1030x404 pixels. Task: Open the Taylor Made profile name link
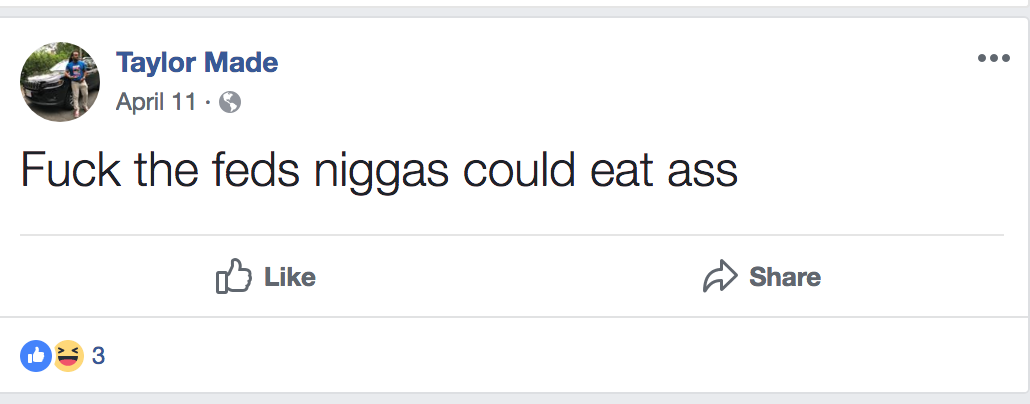(197, 63)
